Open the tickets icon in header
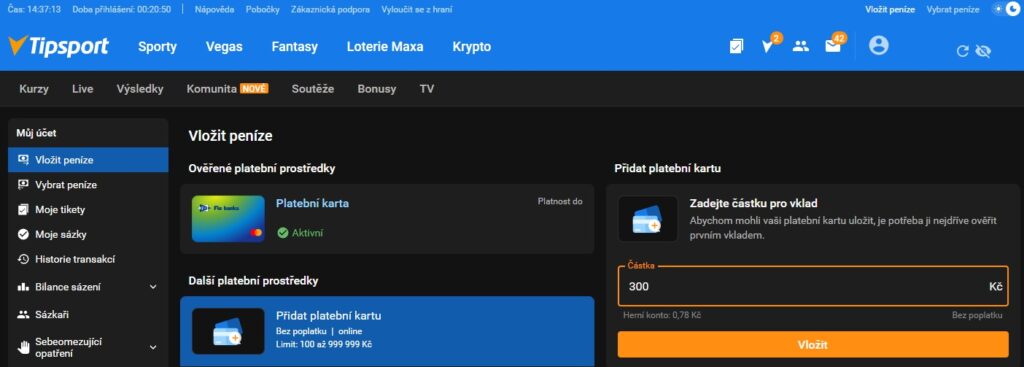1024x367 pixels. click(x=736, y=46)
